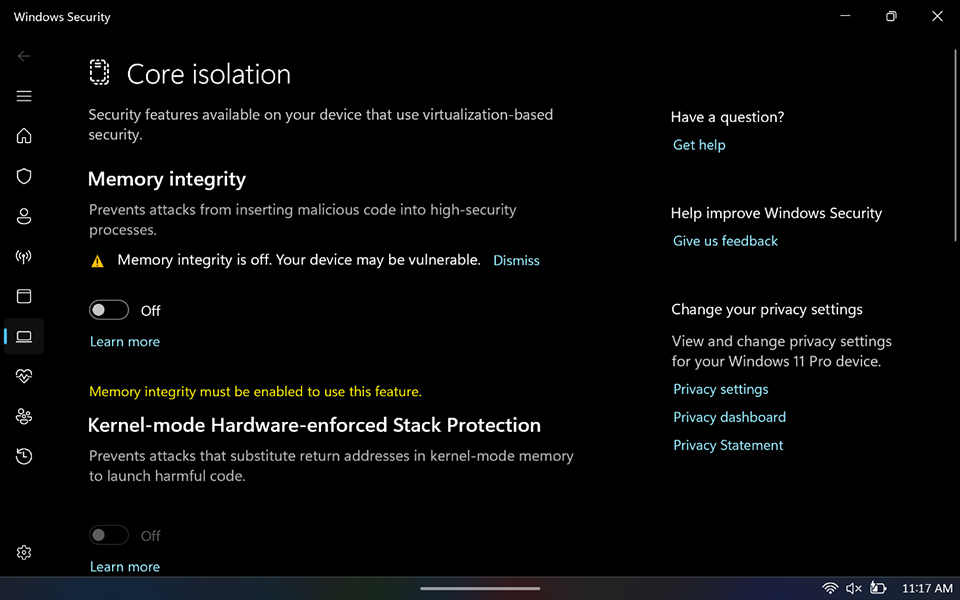Open App & browser control icon

[x=24, y=296]
